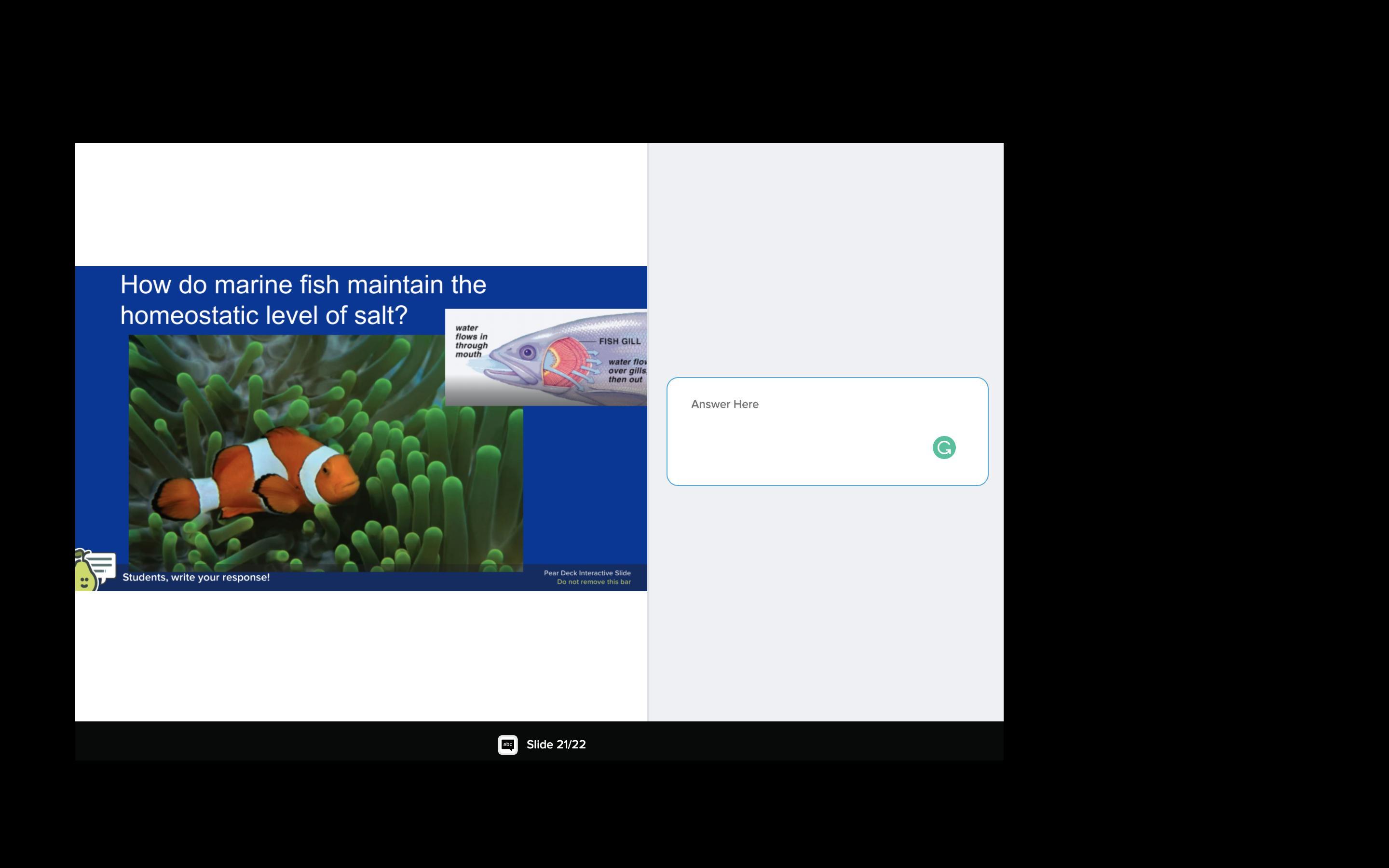Click the 'Do not remove this bar' text
Image resolution: width=1389 pixels, height=868 pixels.
[x=594, y=582]
